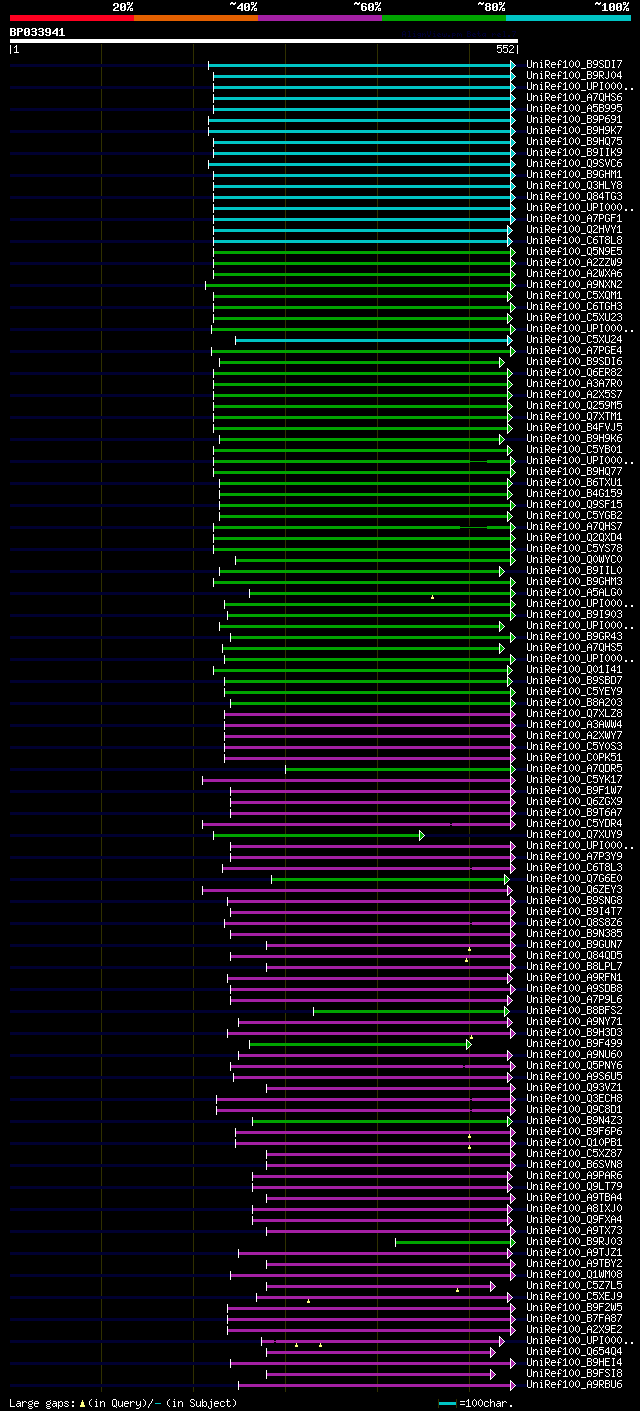This screenshot has height=1411, width=640.
Task: Click the purple alignment bar for B7FA87
Action: point(369,1319)
